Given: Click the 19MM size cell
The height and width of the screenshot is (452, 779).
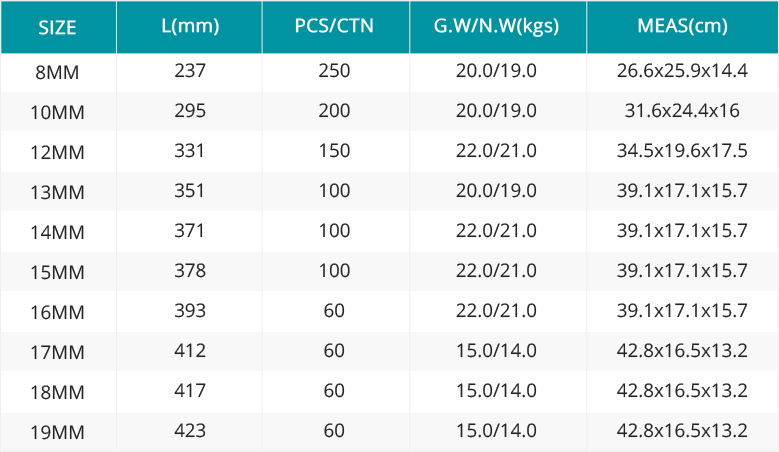Looking at the screenshot, I should (57, 432).
